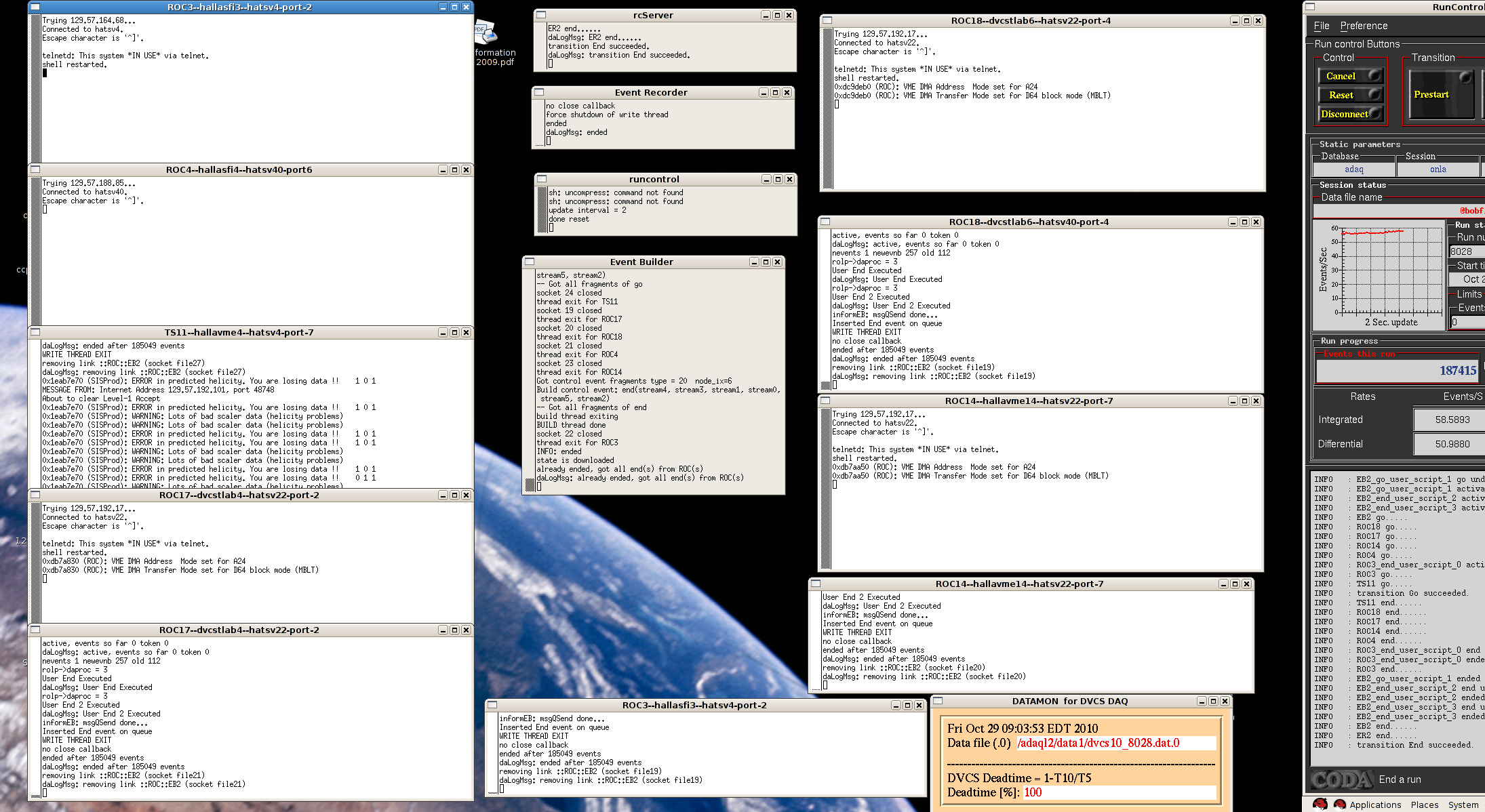Screen dimensions: 1485x812
Task: Click the Disconnect control button
Action: 1350,114
